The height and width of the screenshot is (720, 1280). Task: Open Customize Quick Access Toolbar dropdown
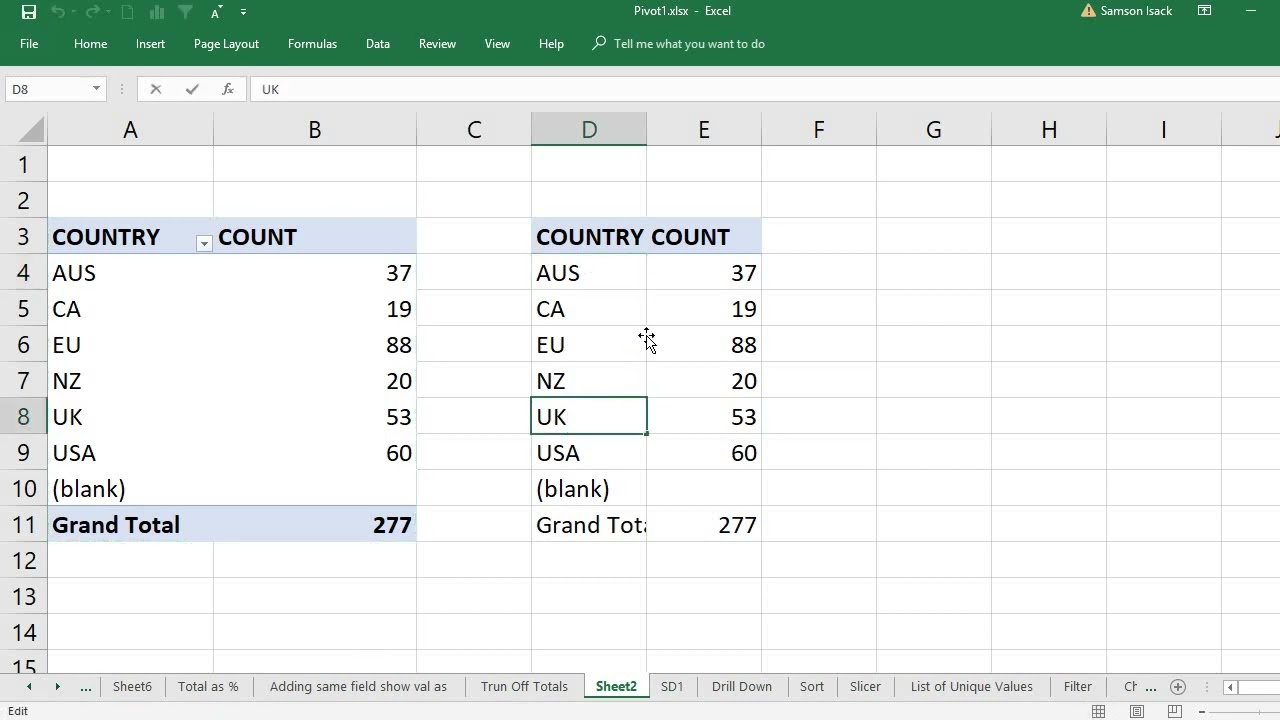(x=243, y=12)
